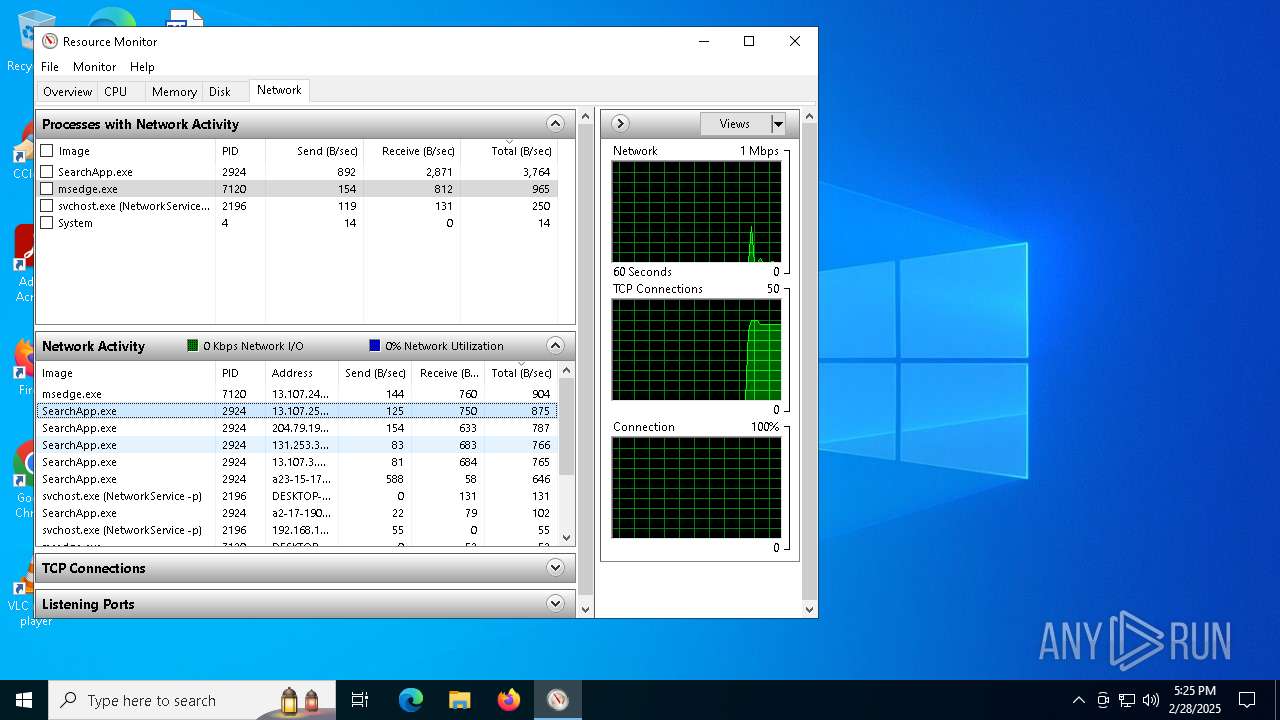This screenshot has height=720, width=1280.
Task: Click the blue Network Utilization legend square
Action: (374, 345)
